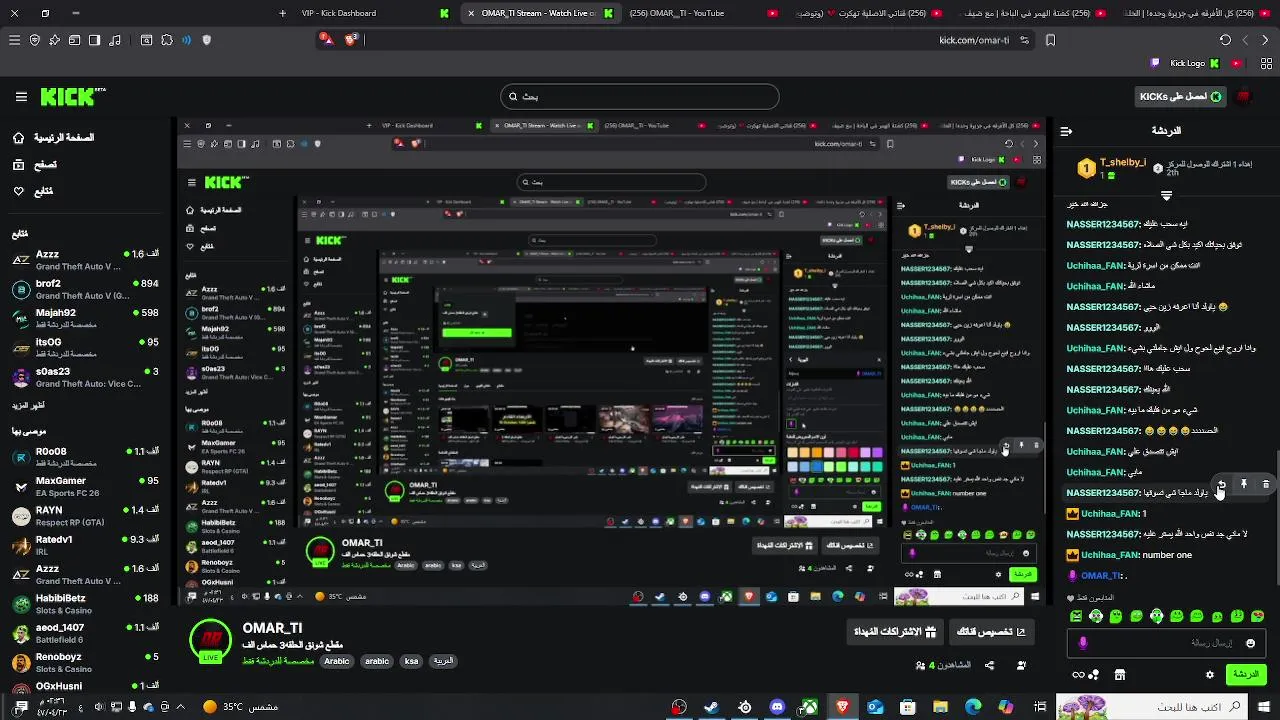Open Discord from the taskbar
The height and width of the screenshot is (720, 1280).
click(x=777, y=707)
